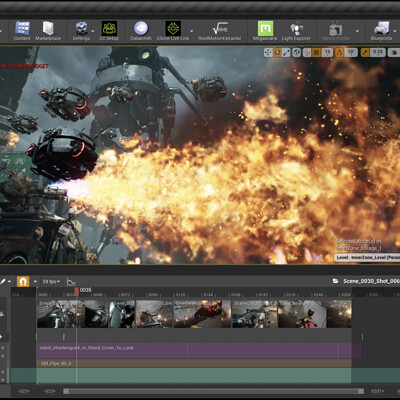Open the rotation snap 10° dropdown
Image resolution: width=400 pixels, height=400 pixels.
(351, 52)
